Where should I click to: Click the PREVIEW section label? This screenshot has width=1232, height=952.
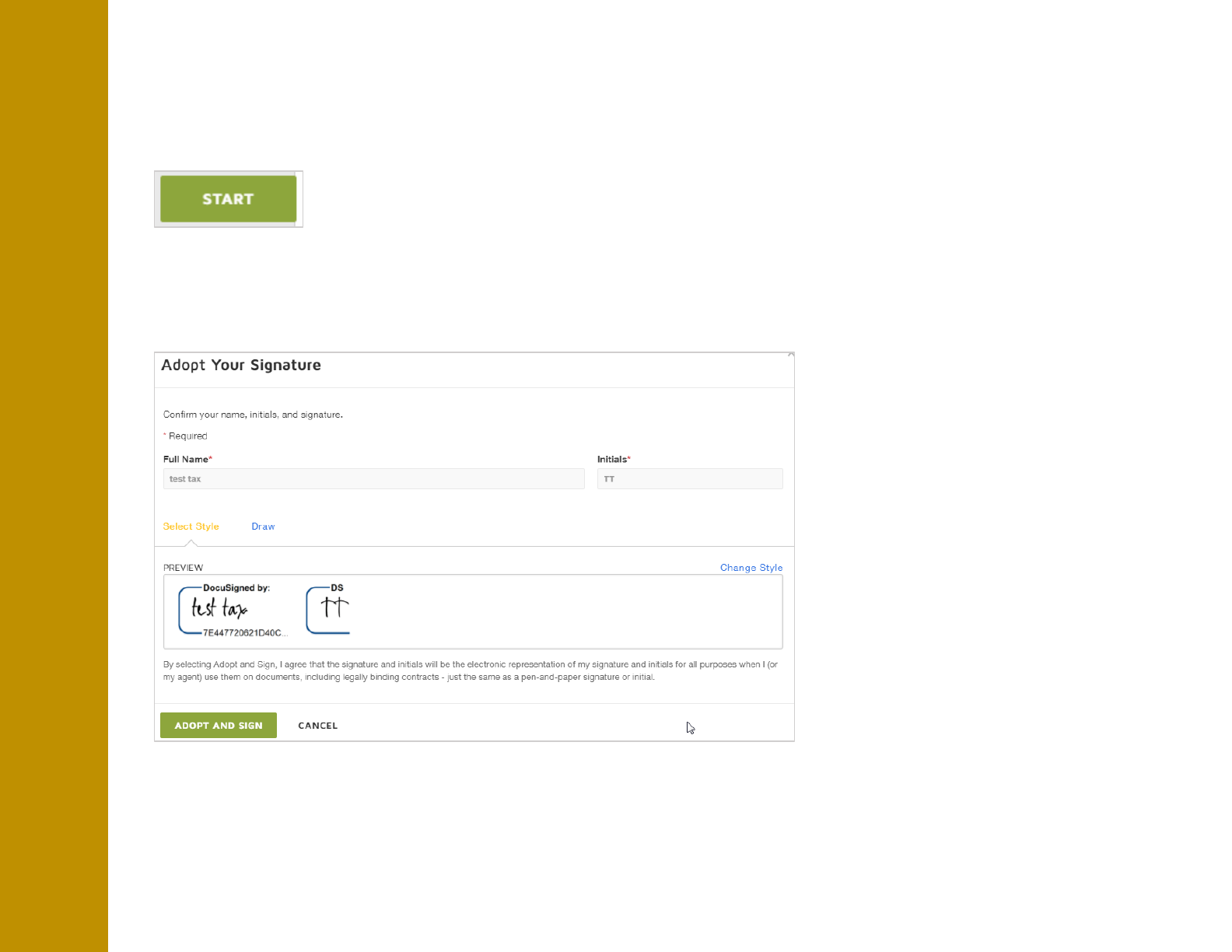[183, 568]
